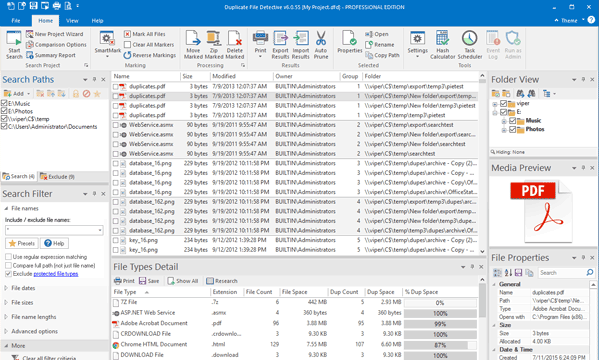Mark All Files in results
This screenshot has width=601, height=360.
coord(145,34)
